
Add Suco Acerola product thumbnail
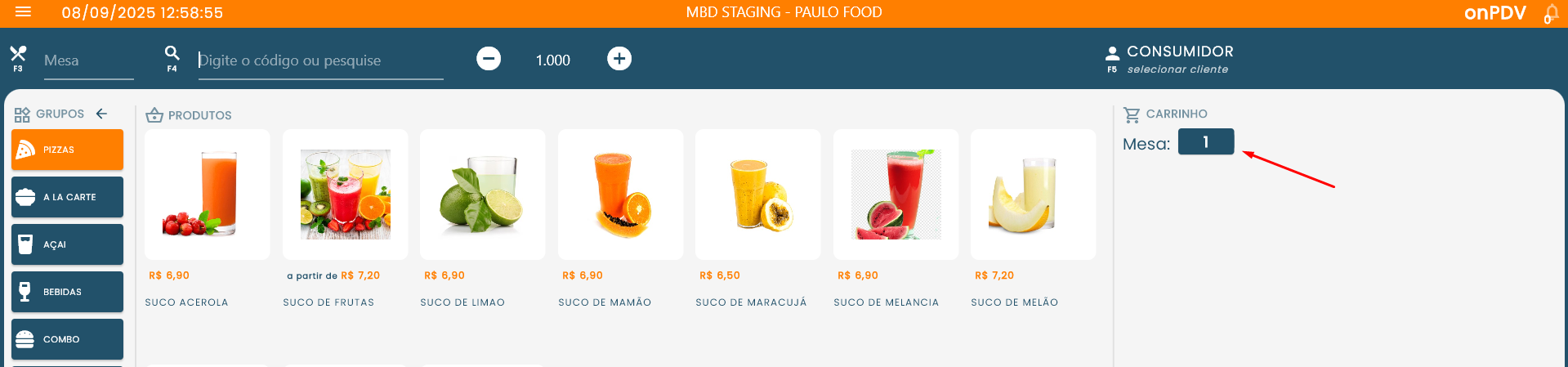(x=207, y=195)
